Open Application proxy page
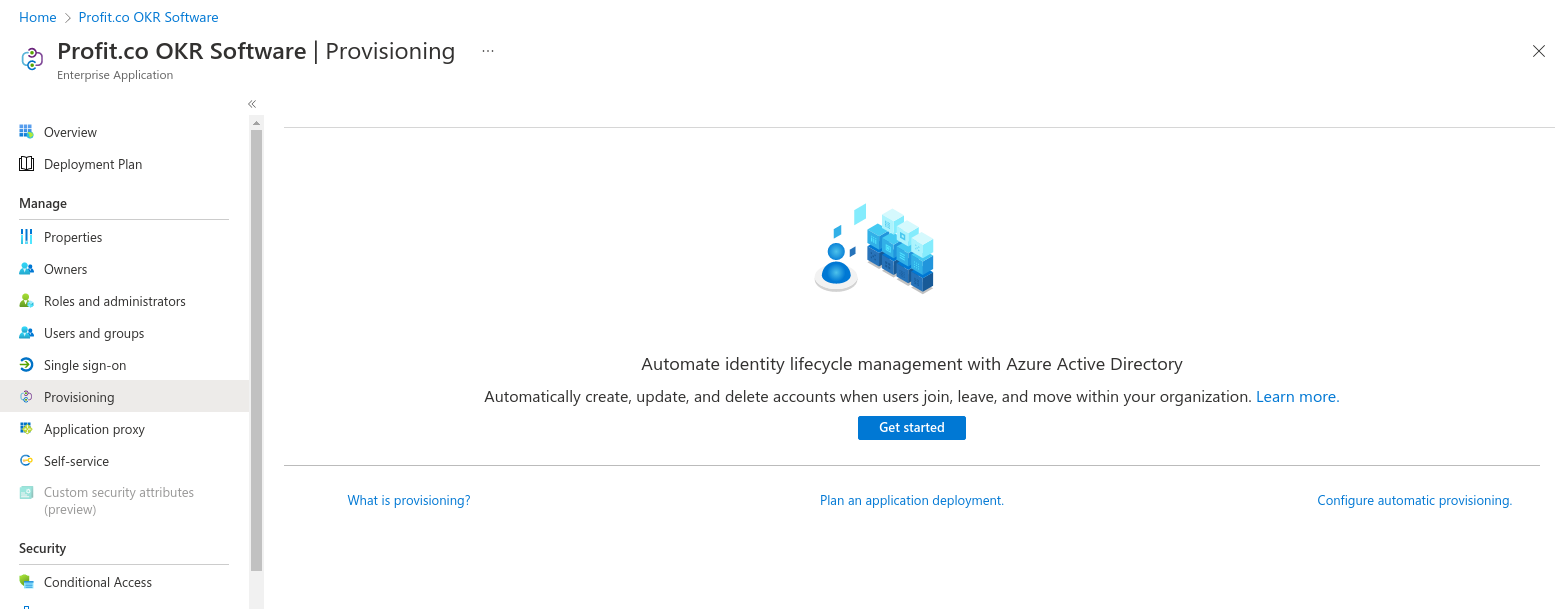 point(124,429)
